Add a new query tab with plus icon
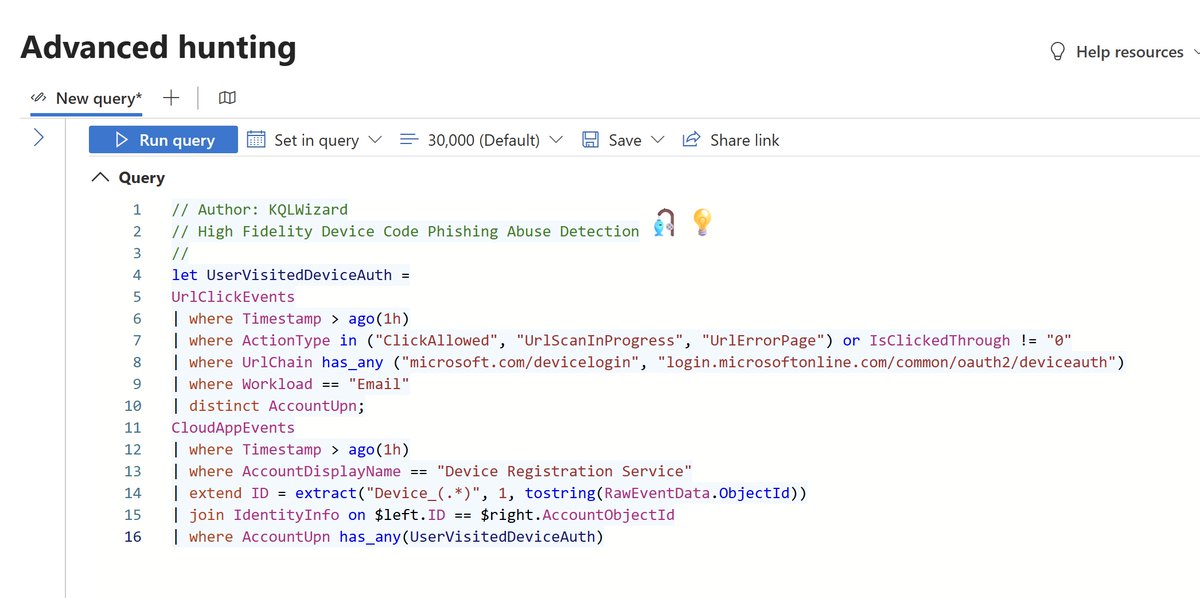 click(171, 97)
